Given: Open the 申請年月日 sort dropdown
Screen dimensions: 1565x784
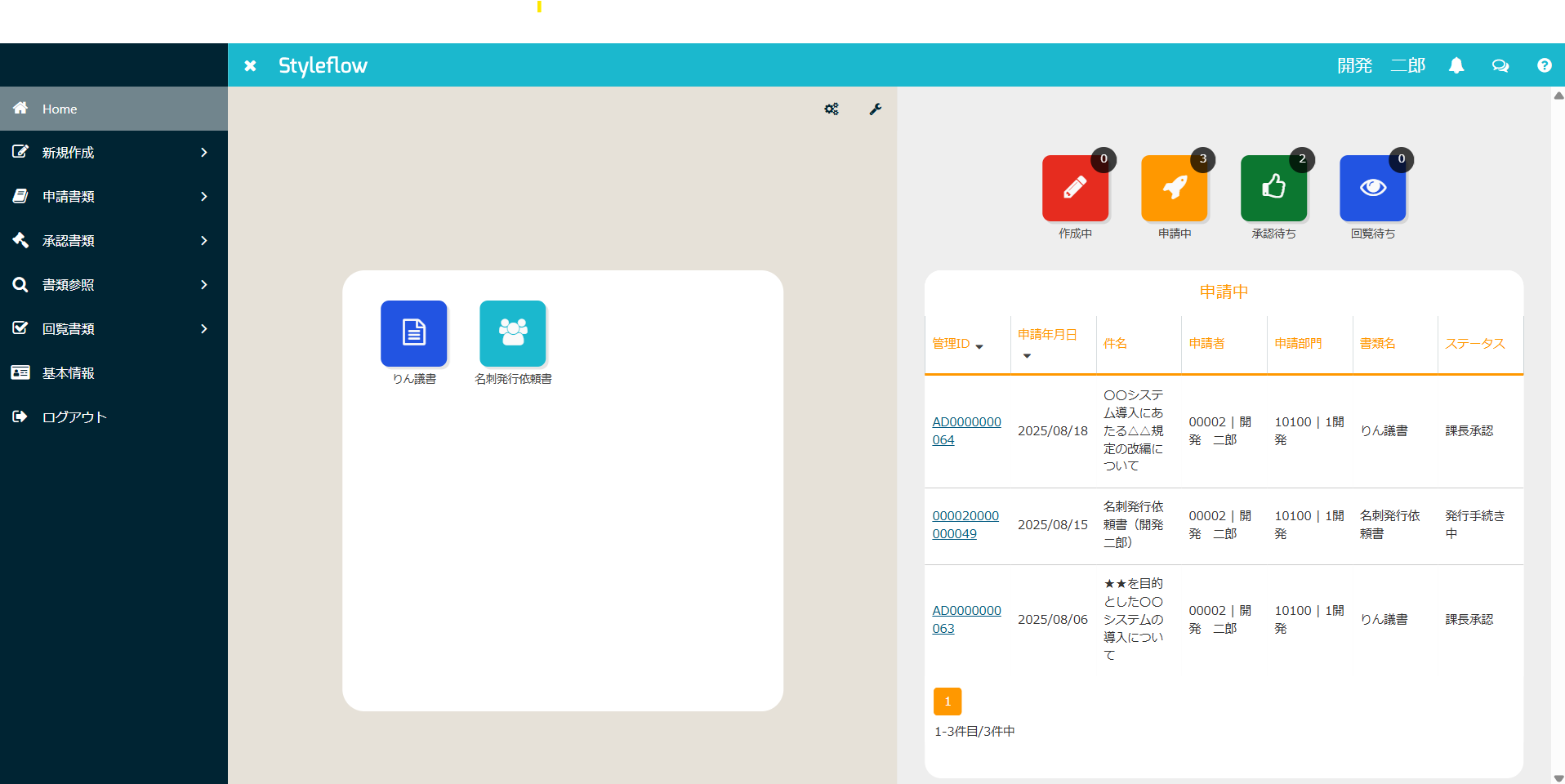Looking at the screenshot, I should [x=1028, y=357].
